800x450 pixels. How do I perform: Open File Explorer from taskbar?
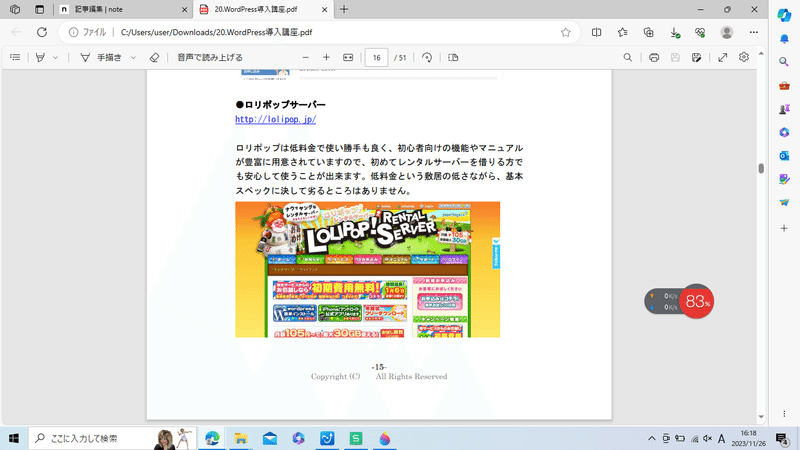pos(241,438)
